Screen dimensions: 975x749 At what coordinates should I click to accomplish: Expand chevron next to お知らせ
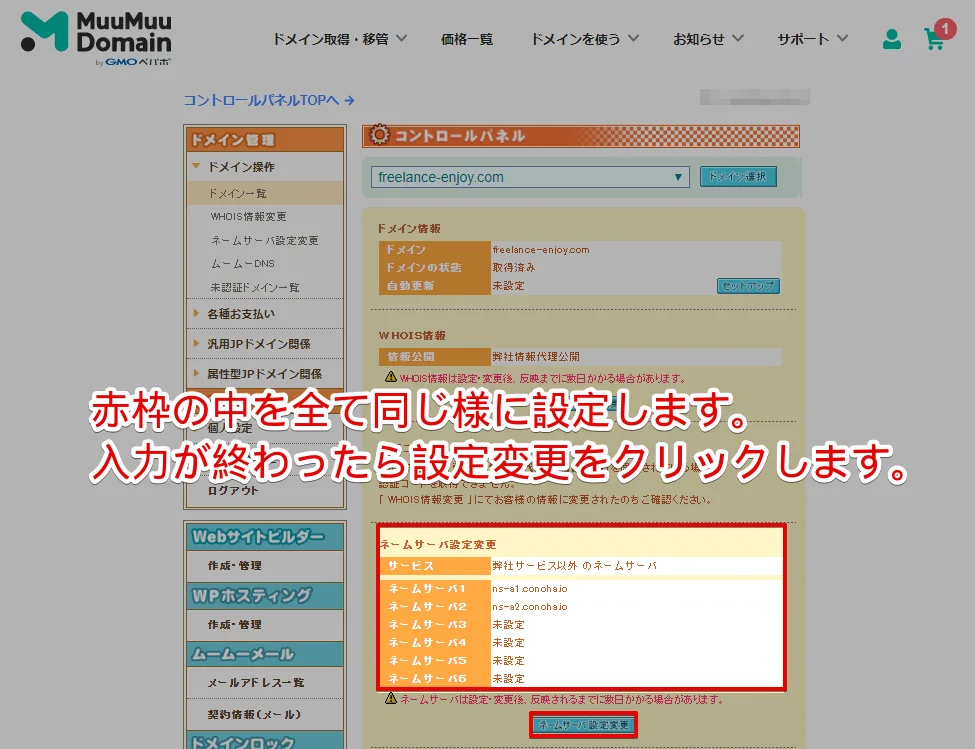click(x=737, y=39)
